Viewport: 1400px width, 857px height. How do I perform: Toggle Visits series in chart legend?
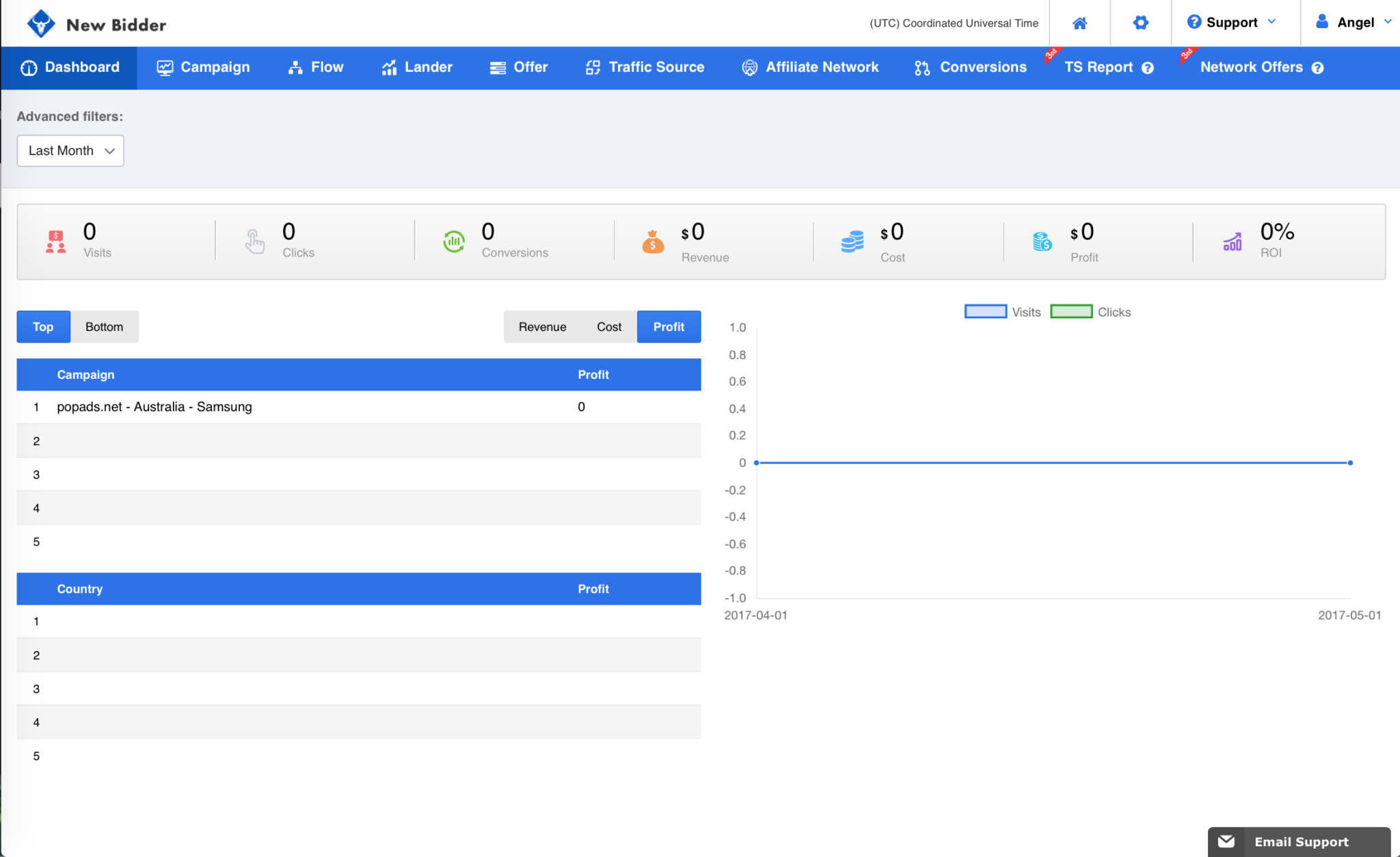[1002, 312]
